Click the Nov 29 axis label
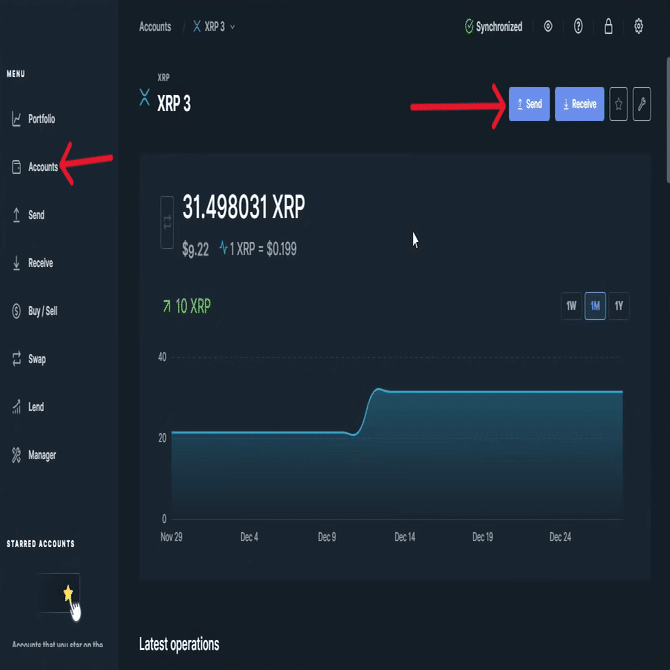 coord(171,537)
